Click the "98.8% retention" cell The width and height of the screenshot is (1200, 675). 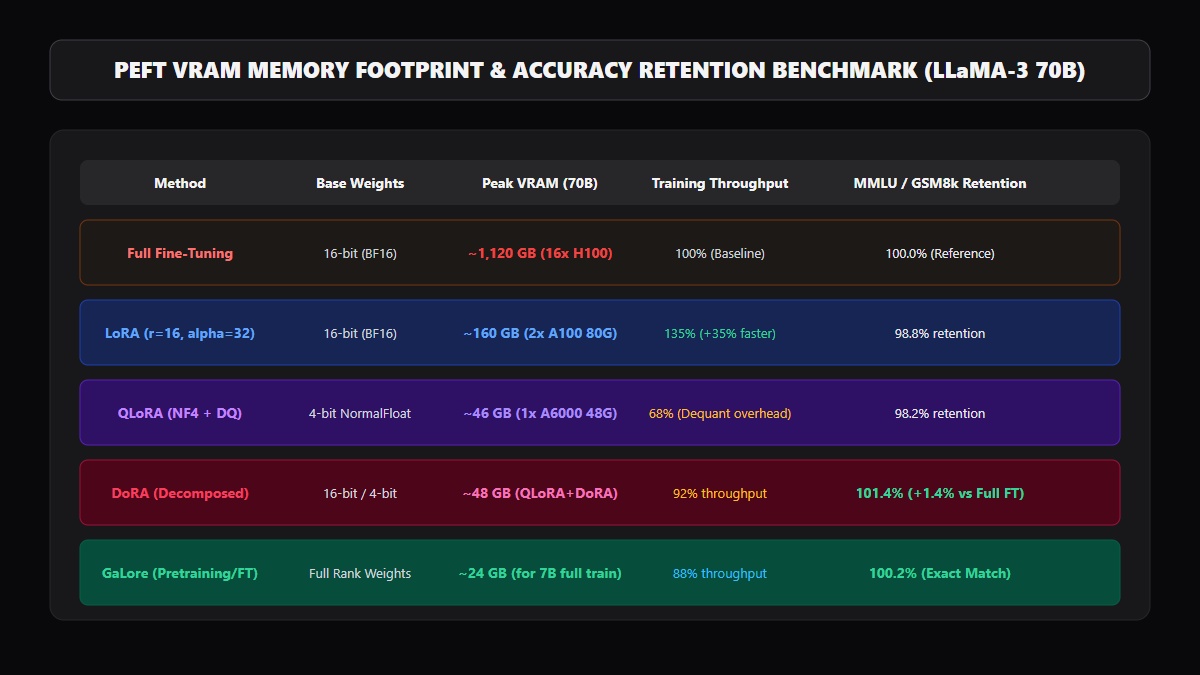[x=940, y=334]
